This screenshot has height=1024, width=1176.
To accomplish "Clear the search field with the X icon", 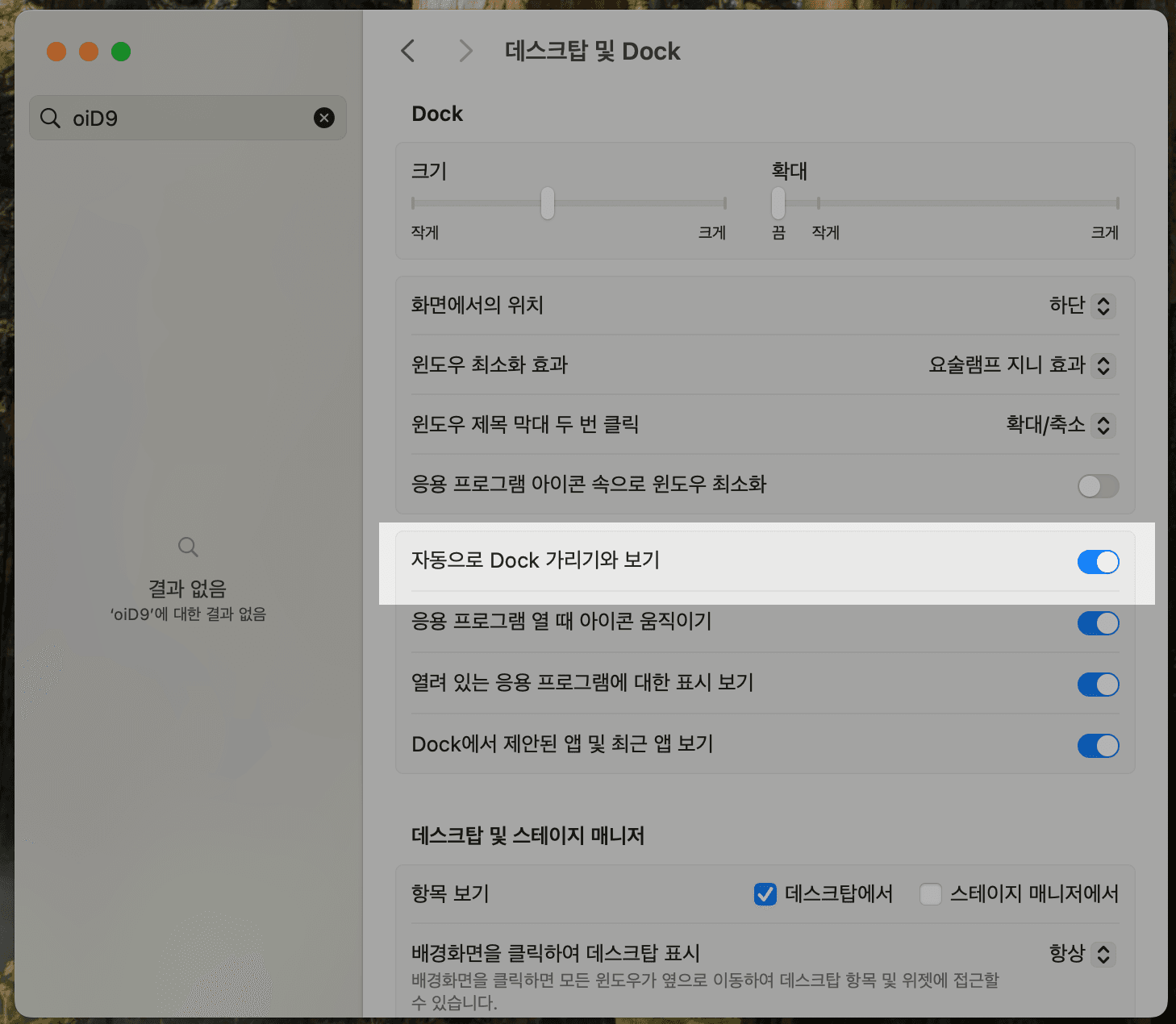I will pos(324,118).
